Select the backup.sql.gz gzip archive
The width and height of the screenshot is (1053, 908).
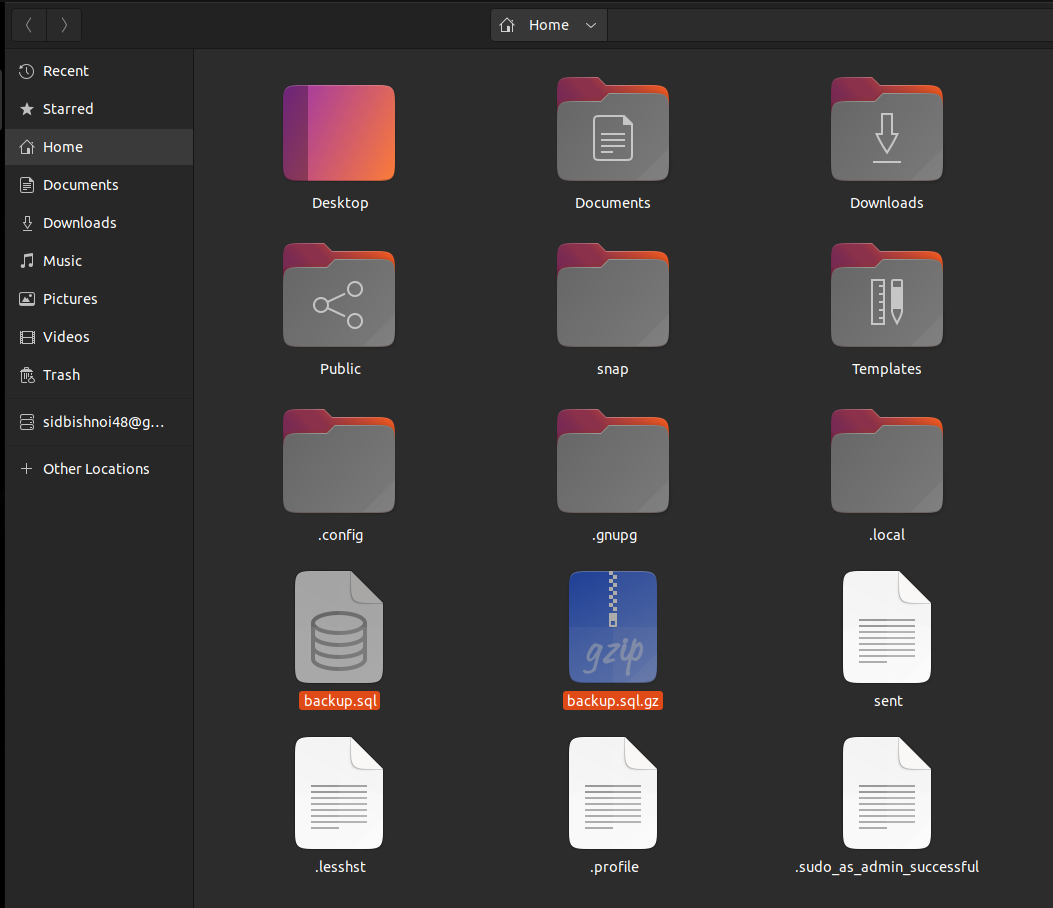click(612, 627)
